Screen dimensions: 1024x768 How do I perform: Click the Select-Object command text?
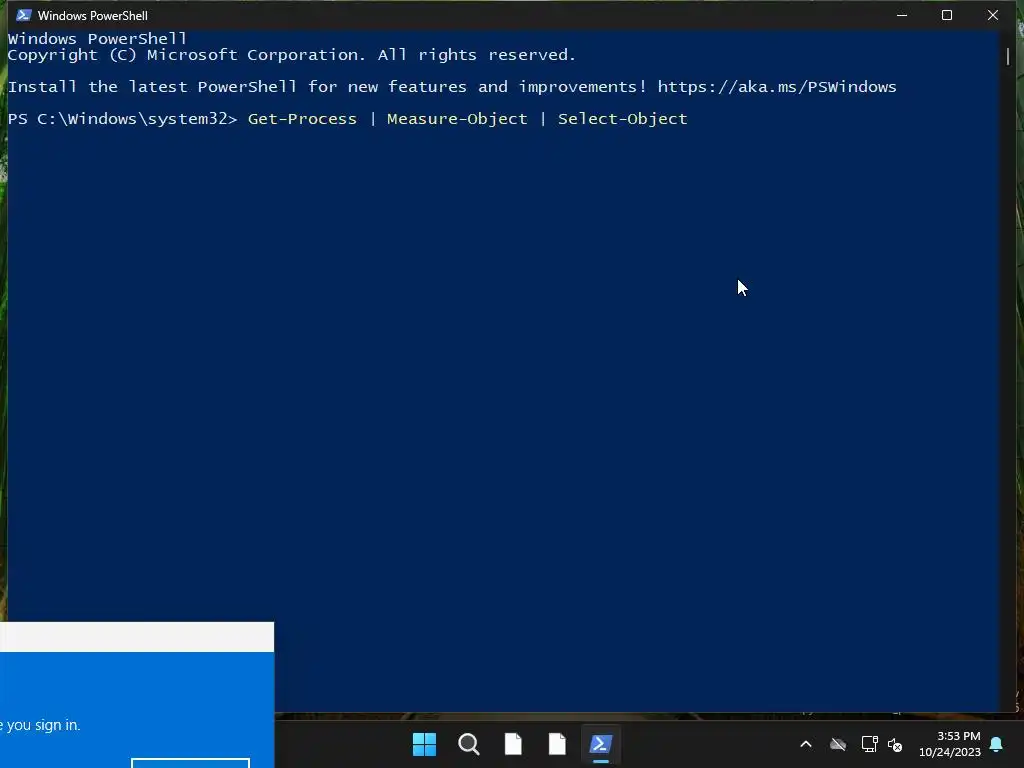tap(622, 119)
